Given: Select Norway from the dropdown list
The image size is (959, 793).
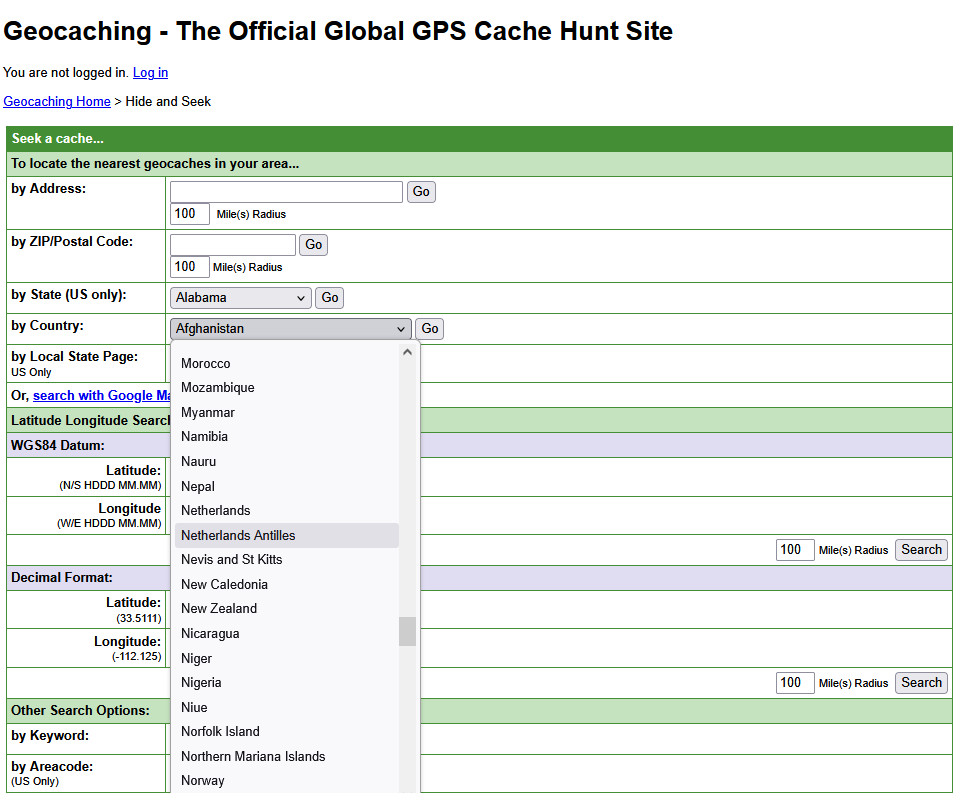Looking at the screenshot, I should [203, 780].
